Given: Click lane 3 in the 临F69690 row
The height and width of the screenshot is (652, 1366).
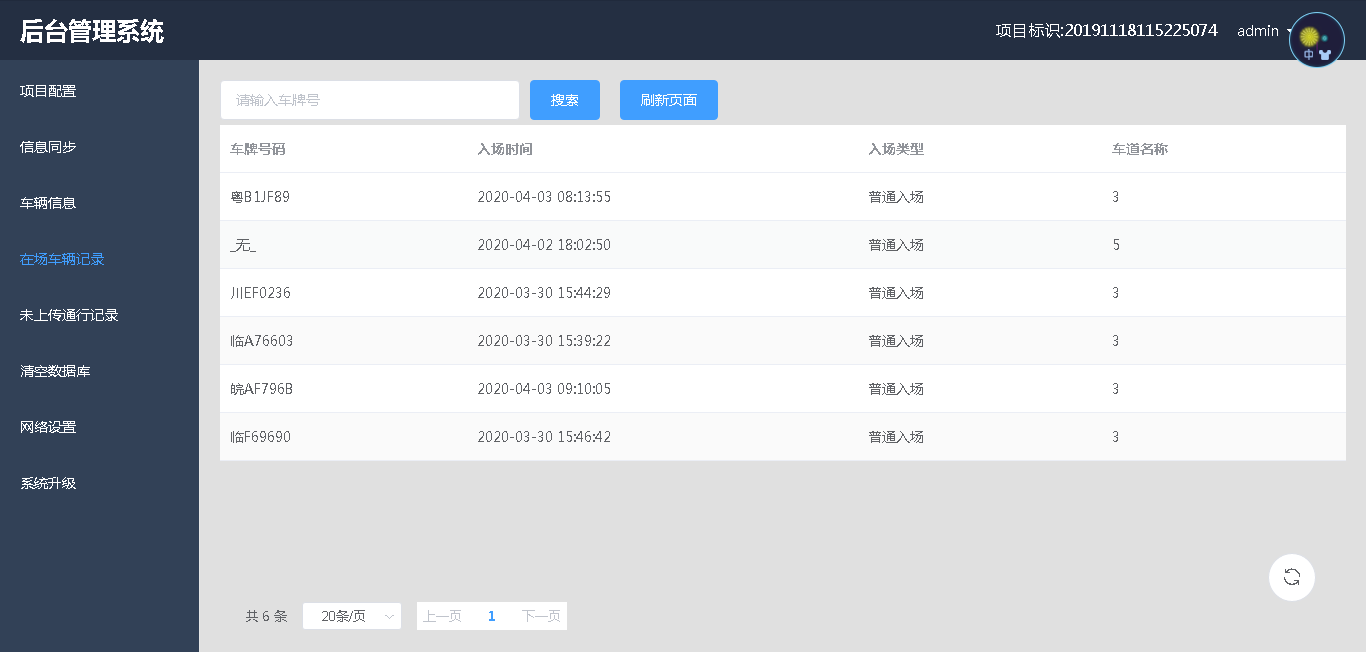Looking at the screenshot, I should (1116, 437).
